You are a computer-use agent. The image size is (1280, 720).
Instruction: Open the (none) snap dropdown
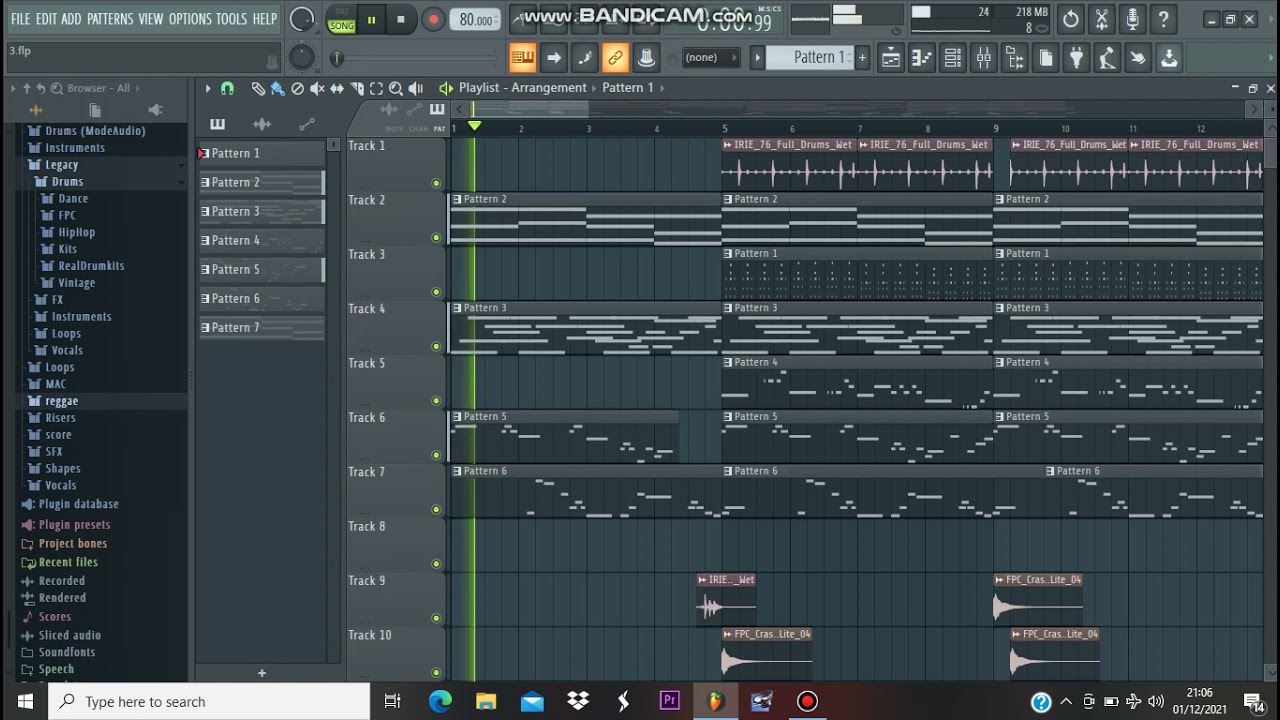coord(711,58)
